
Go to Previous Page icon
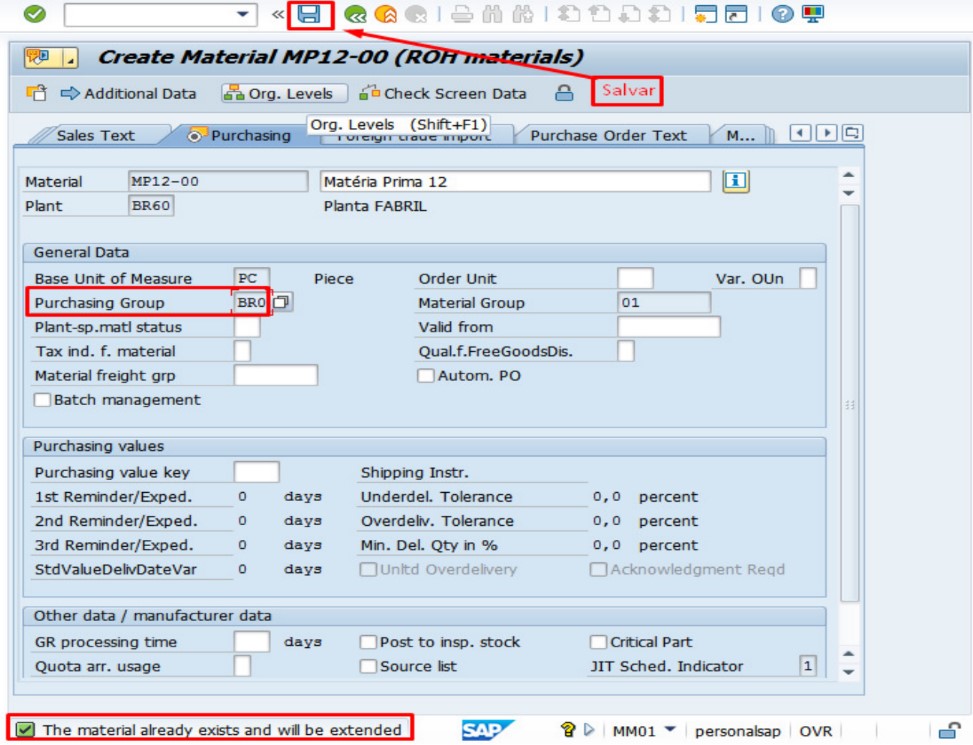coord(599,14)
